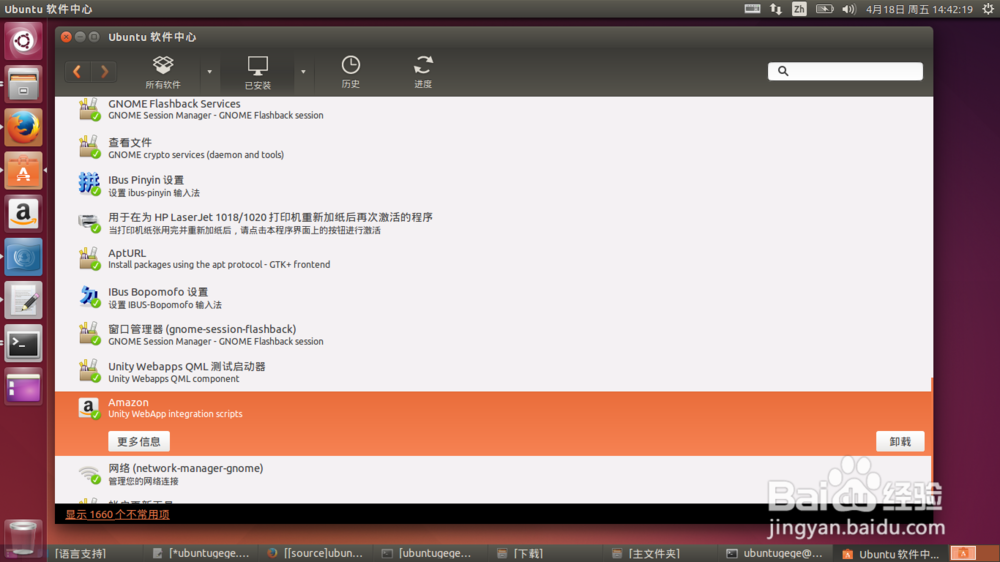Click 更多信息 (More Info) for Amazon

click(x=138, y=441)
